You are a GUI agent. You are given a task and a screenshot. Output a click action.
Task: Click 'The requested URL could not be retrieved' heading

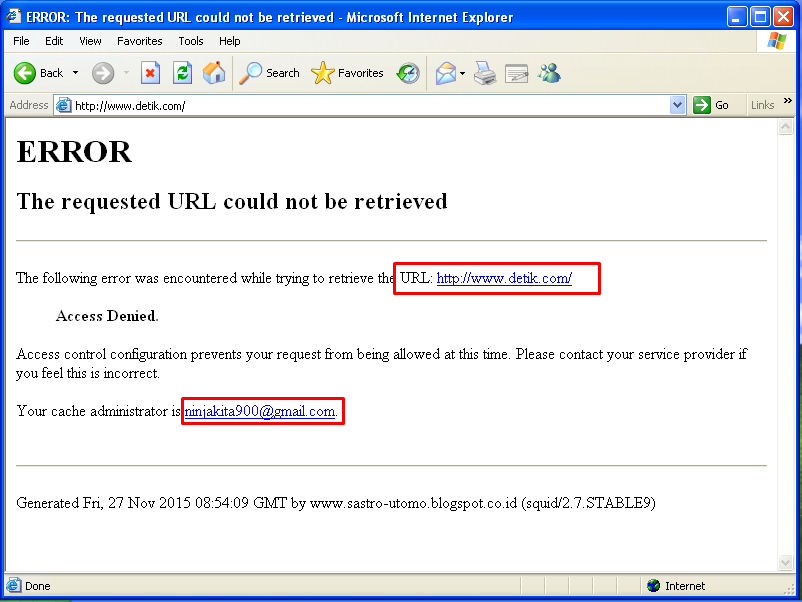pos(232,202)
